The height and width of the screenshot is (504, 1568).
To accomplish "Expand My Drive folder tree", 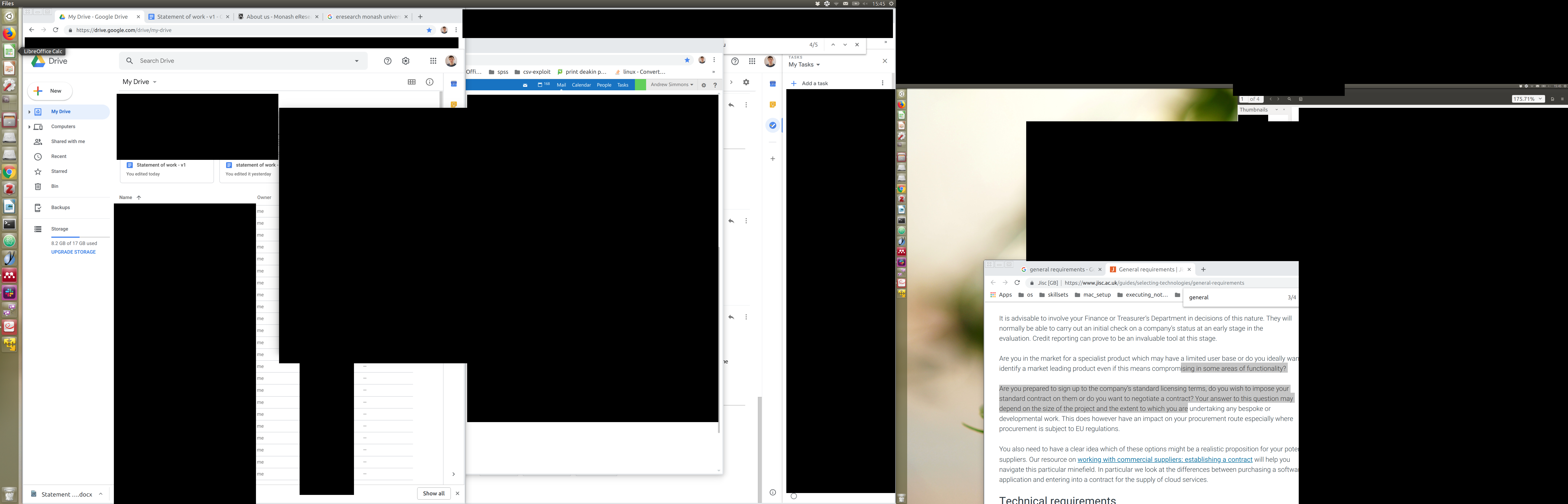I will point(29,112).
